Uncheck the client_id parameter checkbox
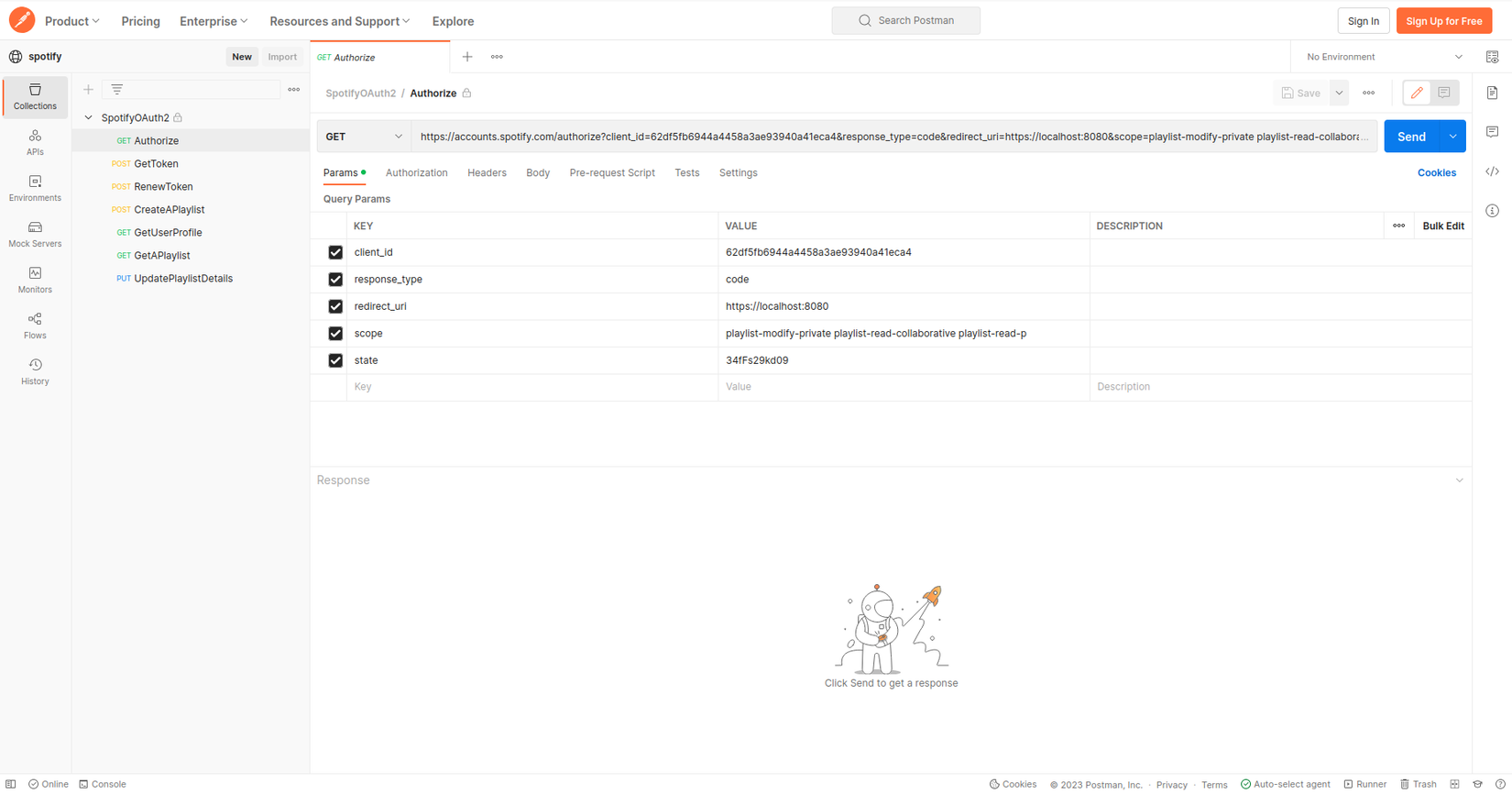1512x794 pixels. click(335, 252)
